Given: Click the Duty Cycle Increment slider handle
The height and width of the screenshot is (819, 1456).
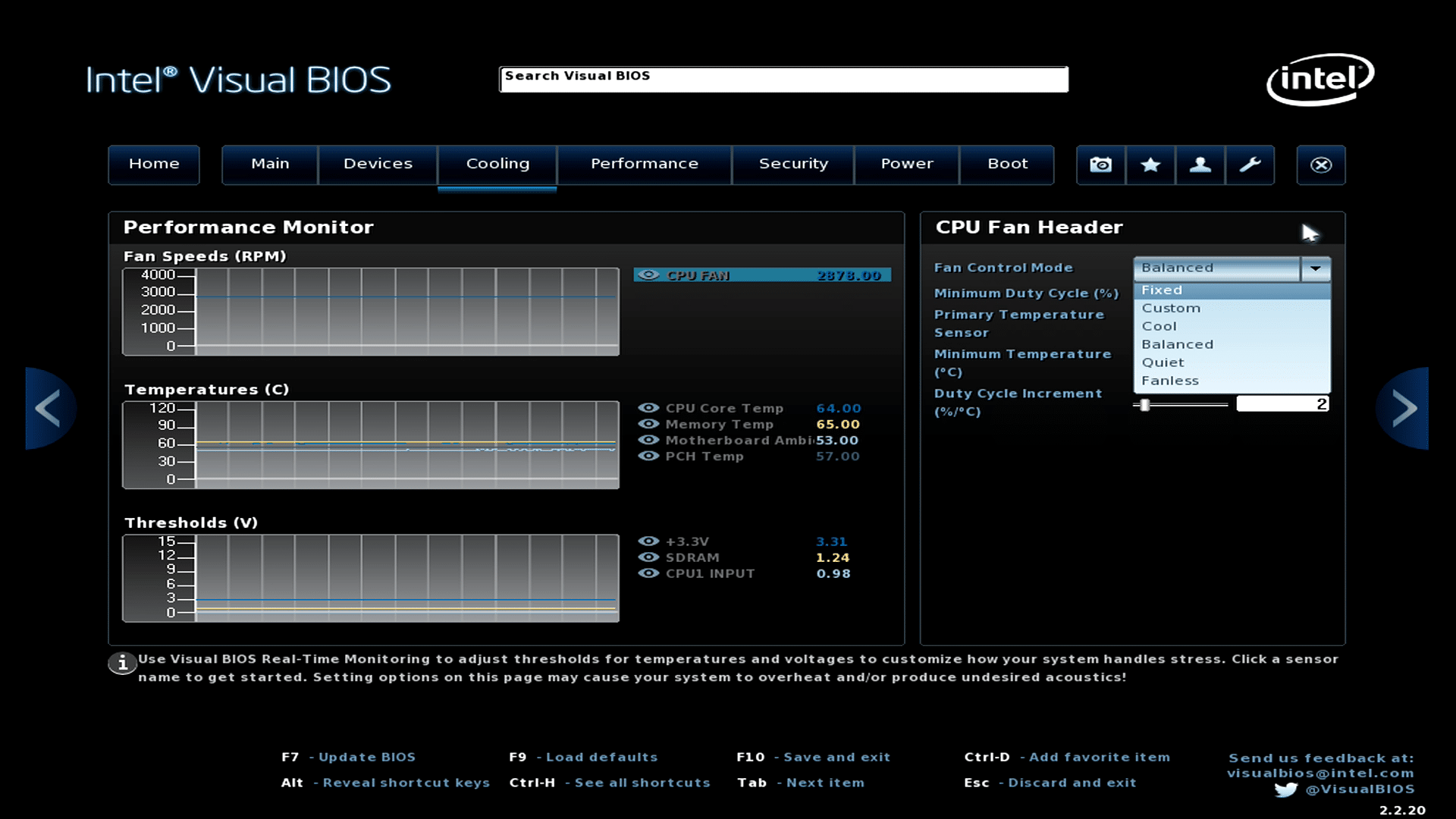Looking at the screenshot, I should [1145, 405].
